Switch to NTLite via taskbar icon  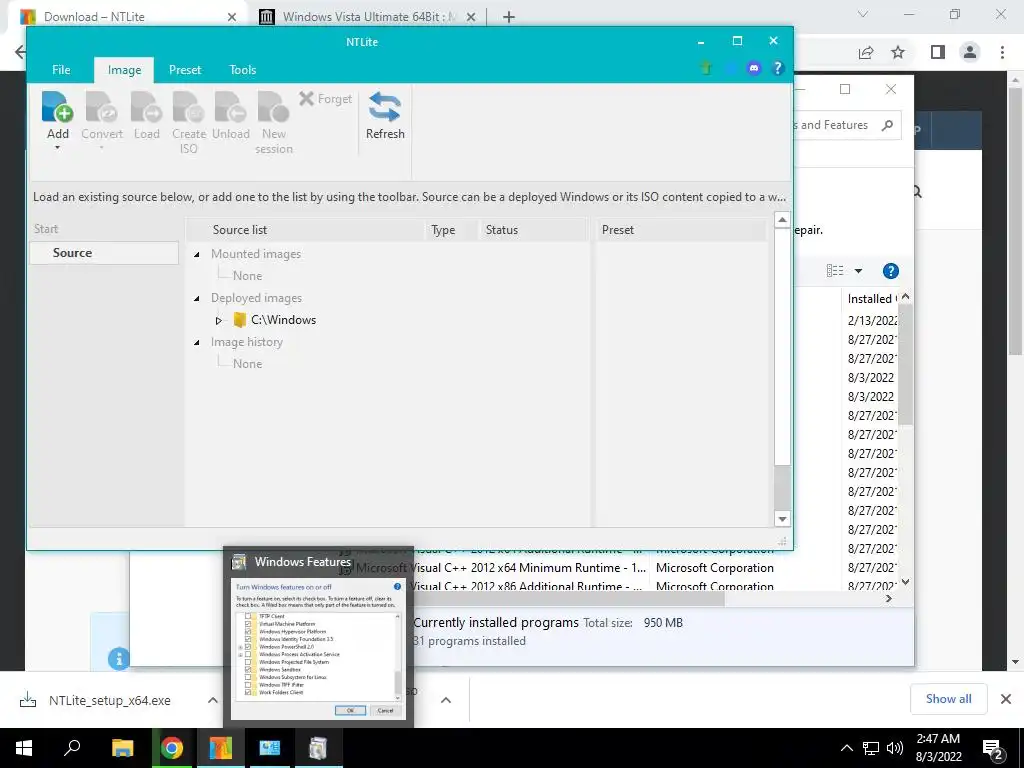221,748
